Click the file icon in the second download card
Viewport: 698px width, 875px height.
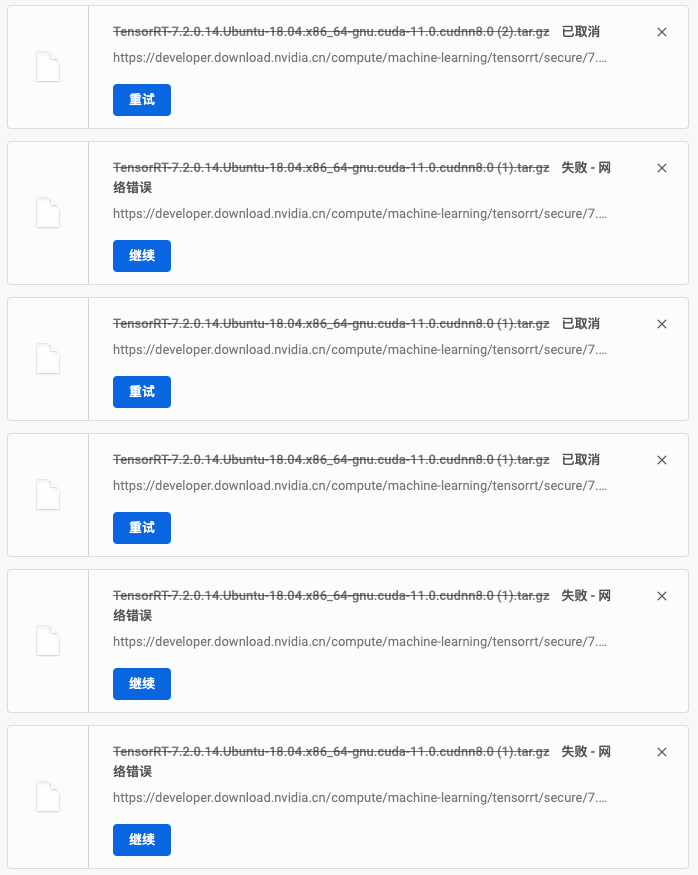tap(48, 213)
